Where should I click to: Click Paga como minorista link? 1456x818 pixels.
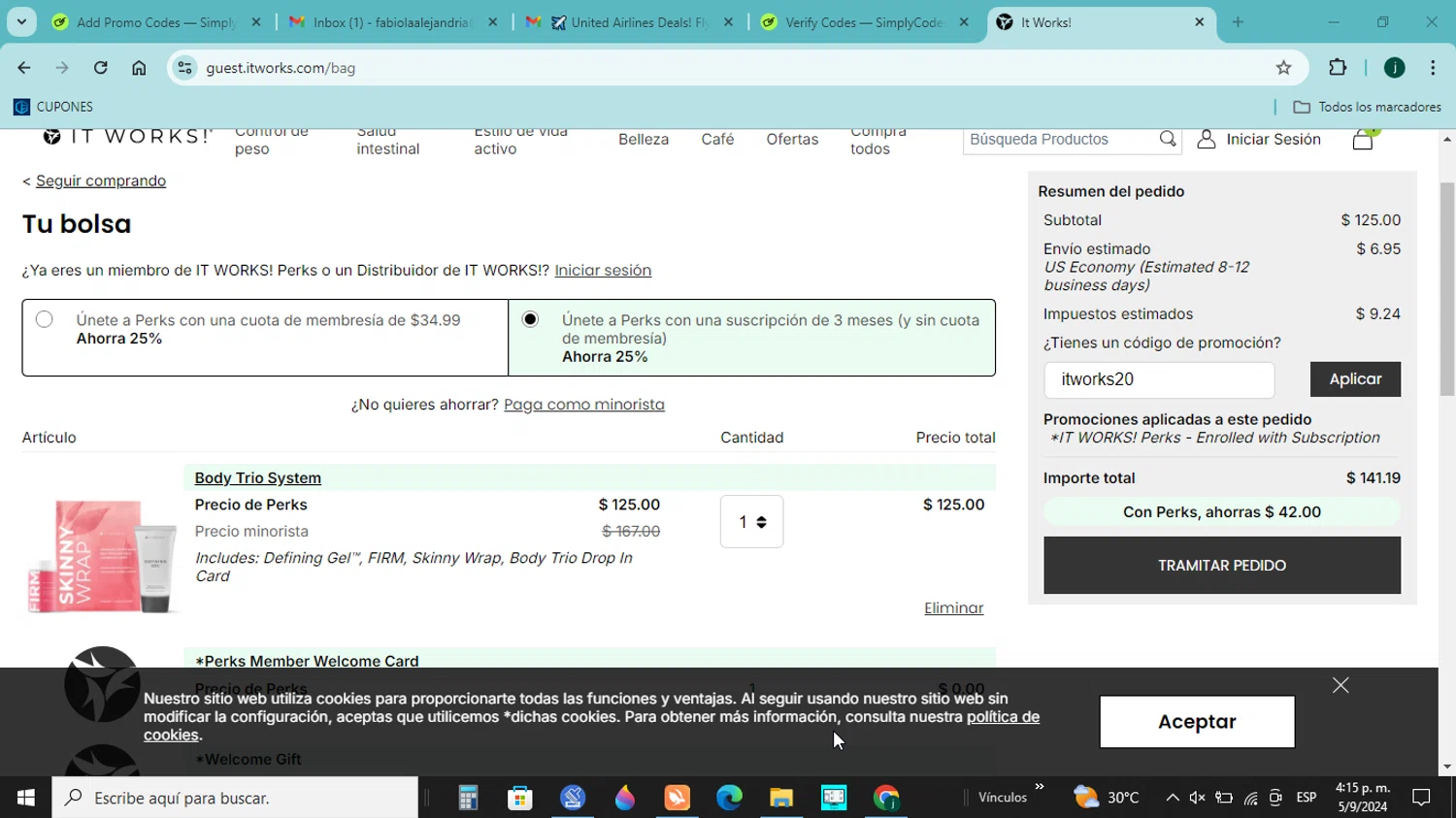click(584, 405)
